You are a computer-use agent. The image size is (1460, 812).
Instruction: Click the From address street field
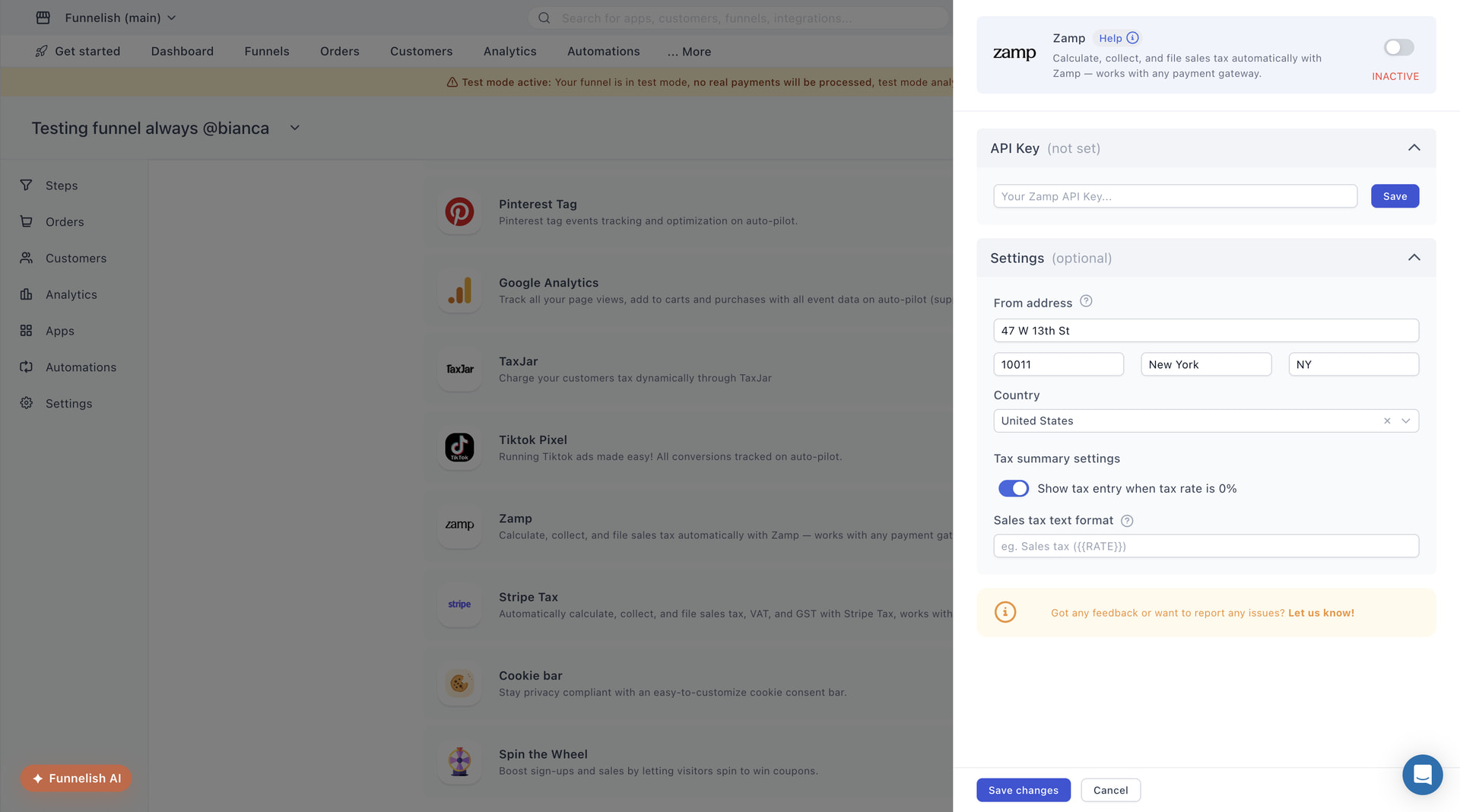pyautogui.click(x=1206, y=331)
